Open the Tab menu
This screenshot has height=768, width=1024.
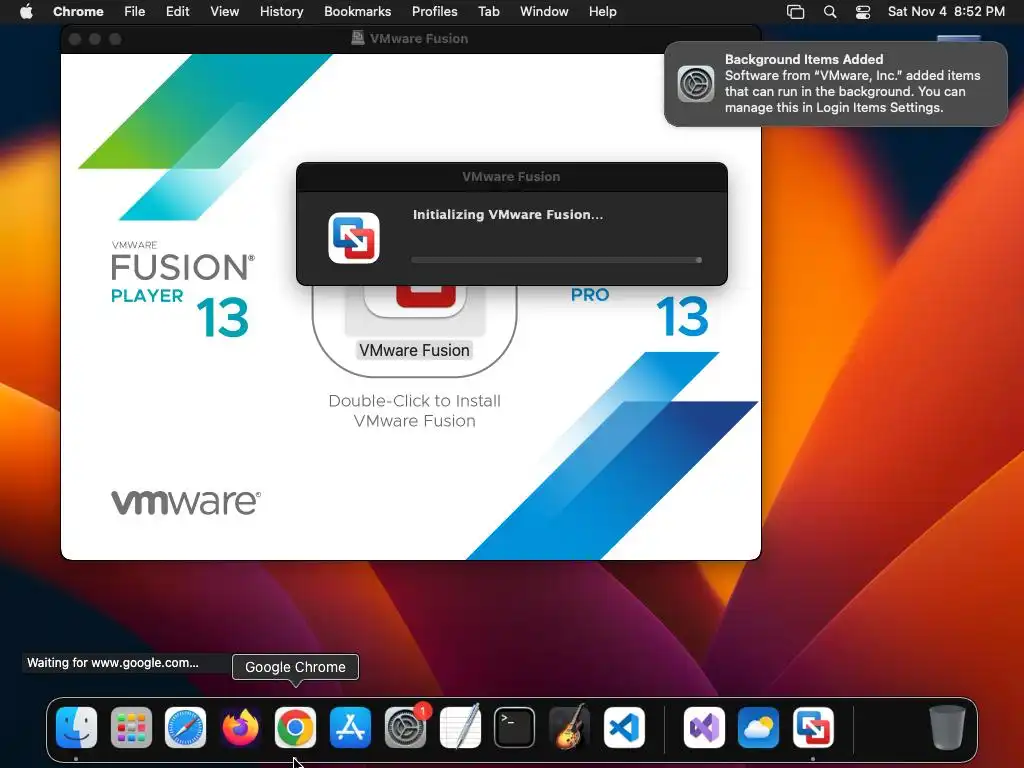488,12
